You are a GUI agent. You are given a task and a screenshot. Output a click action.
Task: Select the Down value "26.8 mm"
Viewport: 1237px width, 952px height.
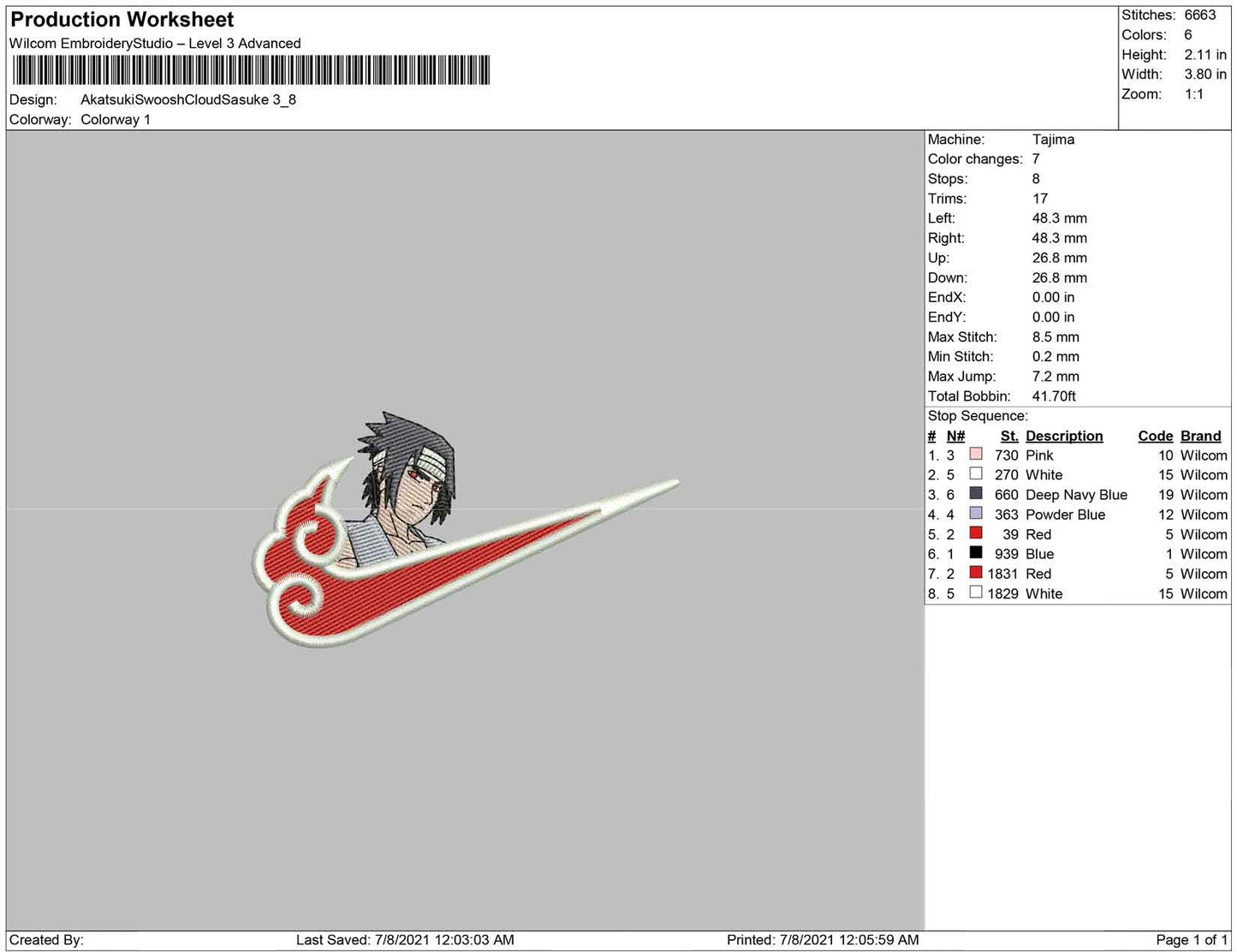coord(1060,277)
